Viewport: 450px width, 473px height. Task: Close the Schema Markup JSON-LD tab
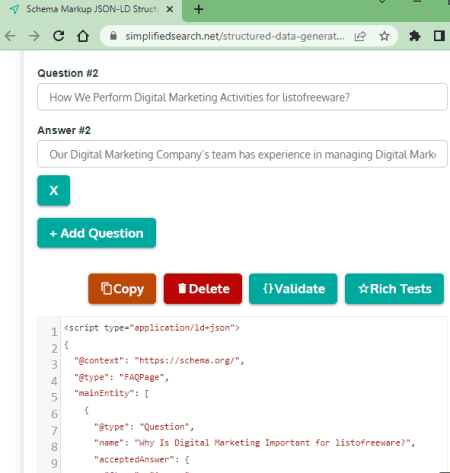pos(170,9)
